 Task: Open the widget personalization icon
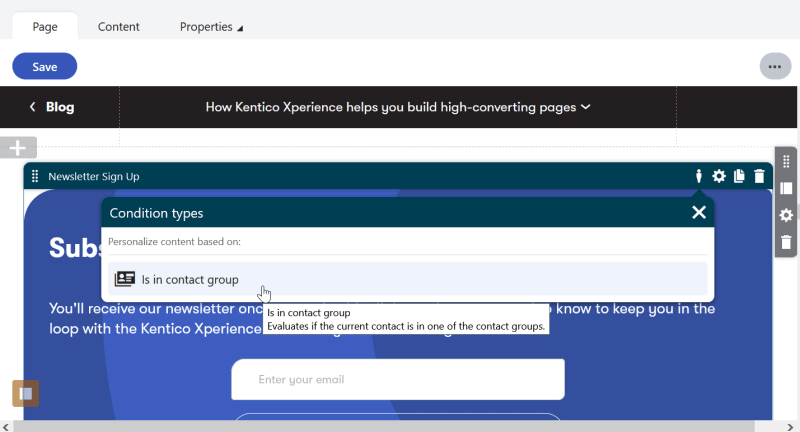click(x=698, y=176)
